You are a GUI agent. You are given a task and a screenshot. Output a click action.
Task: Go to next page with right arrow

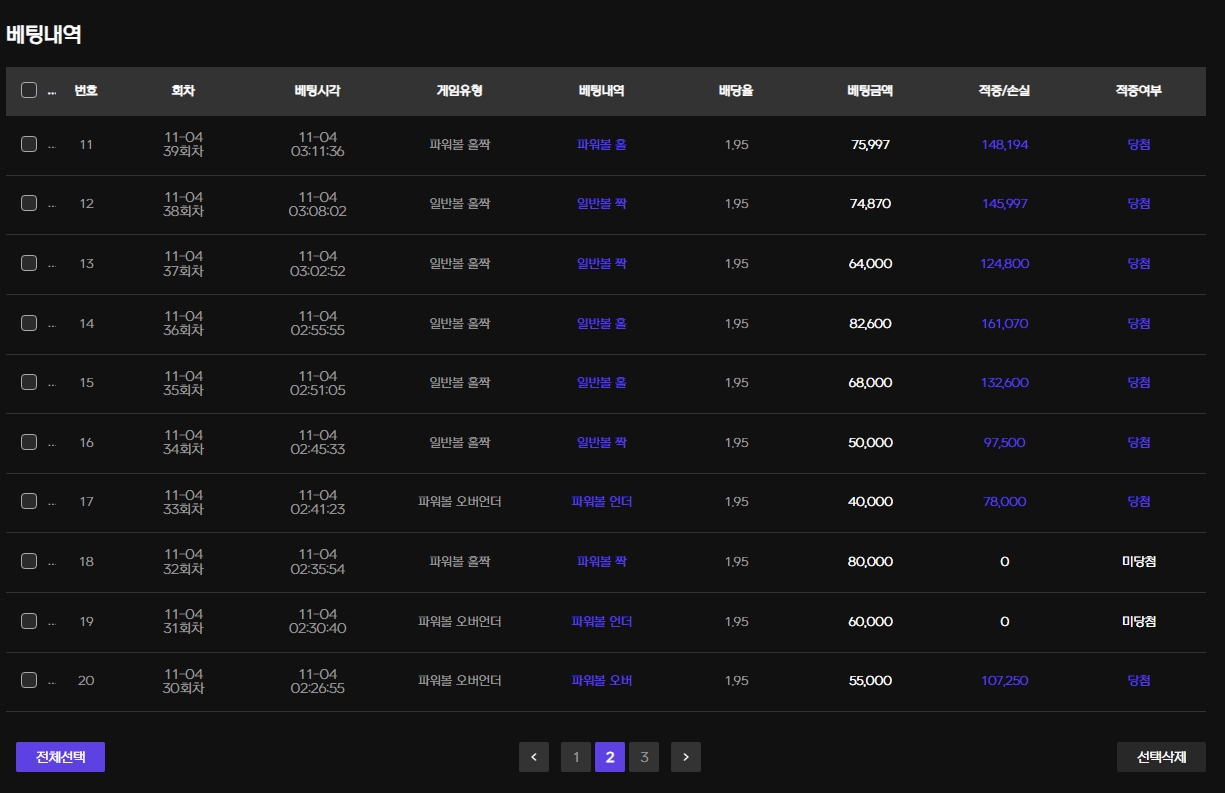[x=685, y=757]
